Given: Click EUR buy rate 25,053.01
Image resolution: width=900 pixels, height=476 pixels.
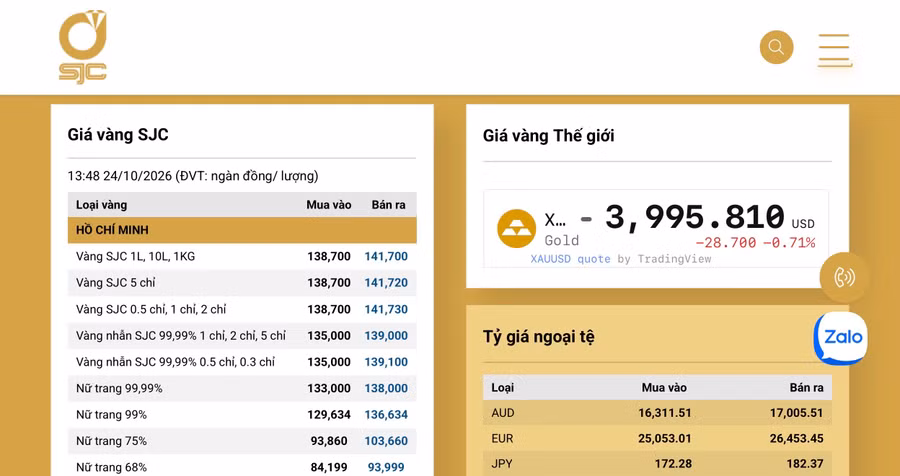Looking at the screenshot, I should pos(665,439).
